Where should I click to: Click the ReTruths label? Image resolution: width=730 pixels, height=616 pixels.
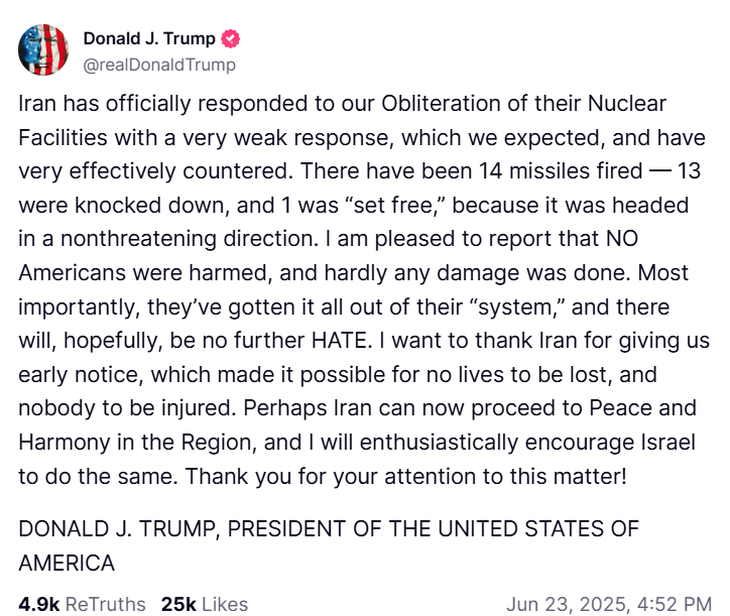(x=107, y=604)
